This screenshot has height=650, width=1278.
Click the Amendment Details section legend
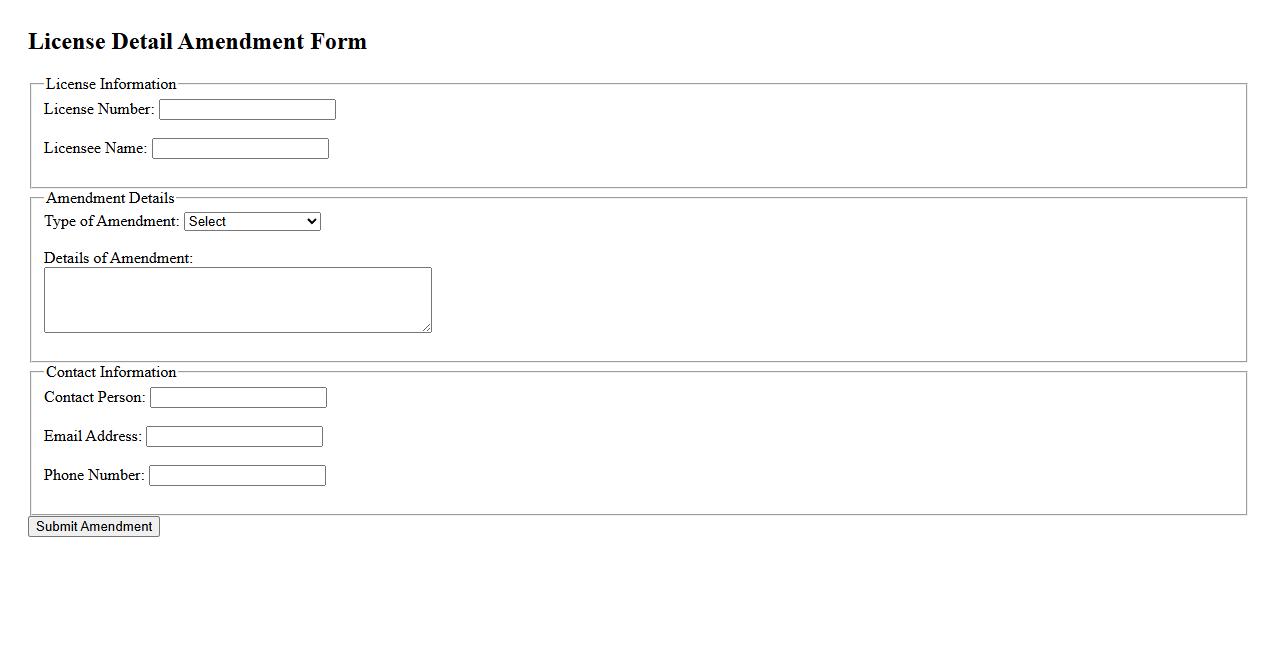[x=109, y=198]
